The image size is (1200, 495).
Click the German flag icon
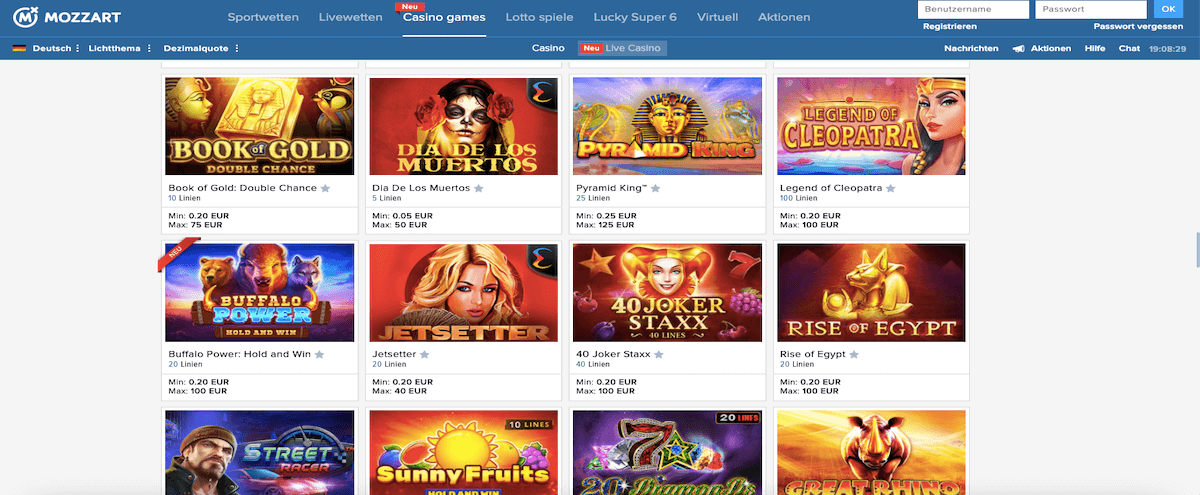[19, 48]
